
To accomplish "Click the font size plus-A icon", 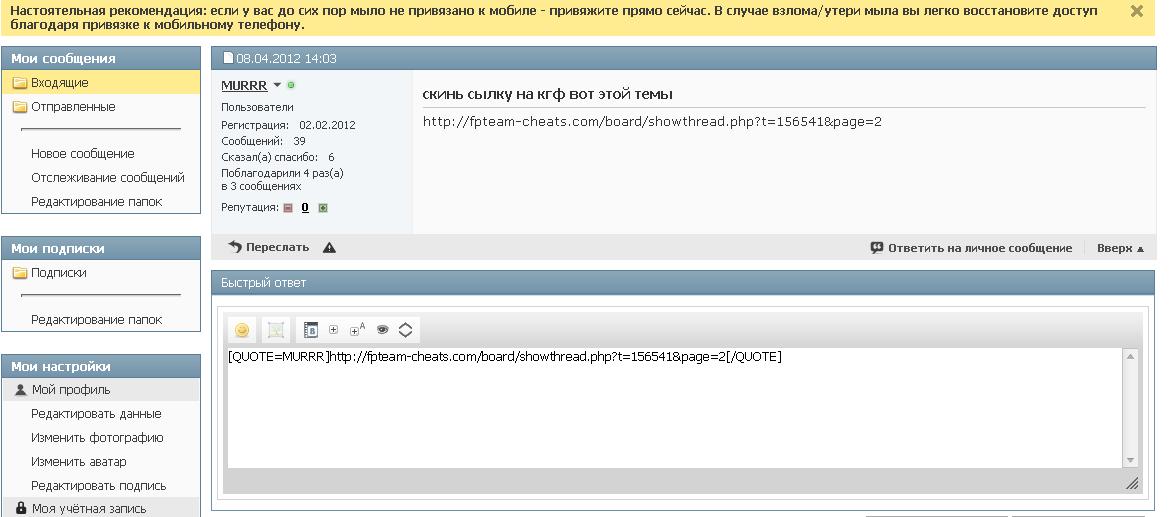I will pyautogui.click(x=357, y=329).
